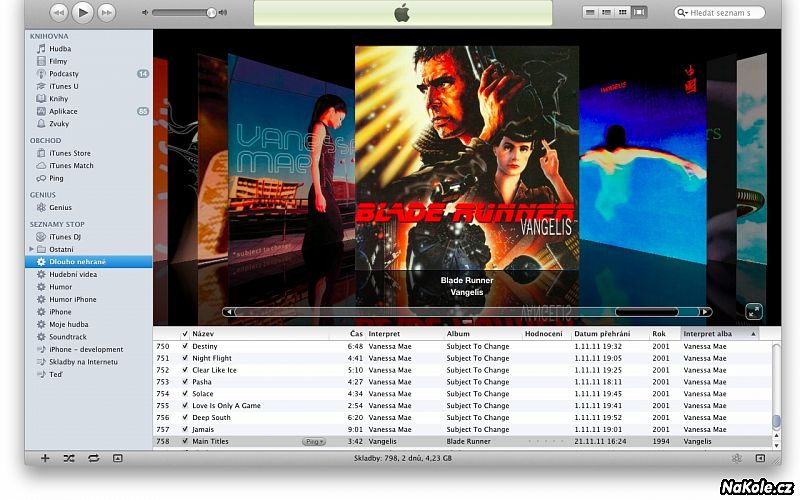Sort by Interpret column header
This screenshot has height=500, width=800.
coord(405,334)
